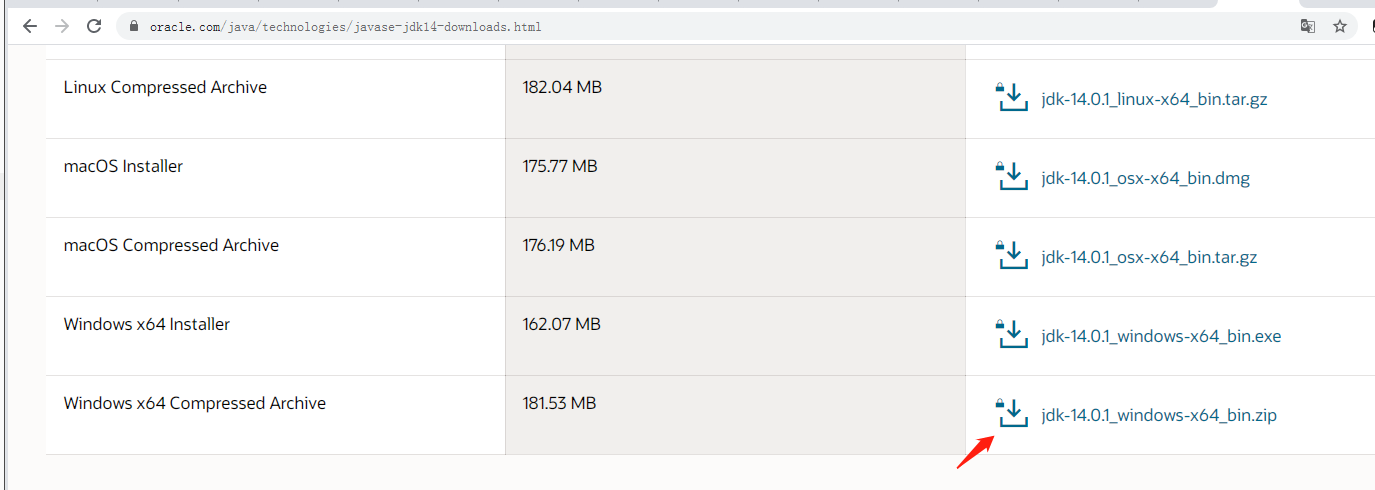Reload the Oracle downloads page
The width and height of the screenshot is (1375, 490).
click(94, 27)
